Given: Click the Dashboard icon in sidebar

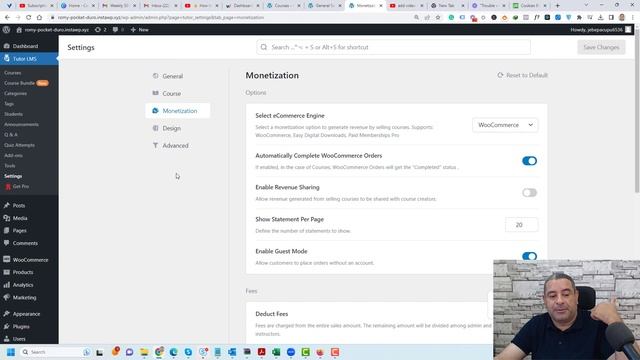Looking at the screenshot, I should tap(7, 46).
